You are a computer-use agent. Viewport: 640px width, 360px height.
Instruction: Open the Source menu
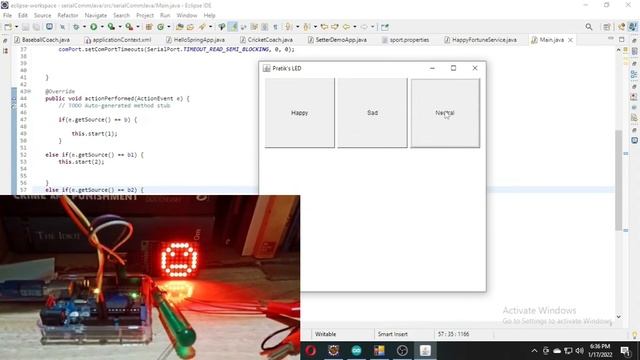pyautogui.click(x=42, y=15)
